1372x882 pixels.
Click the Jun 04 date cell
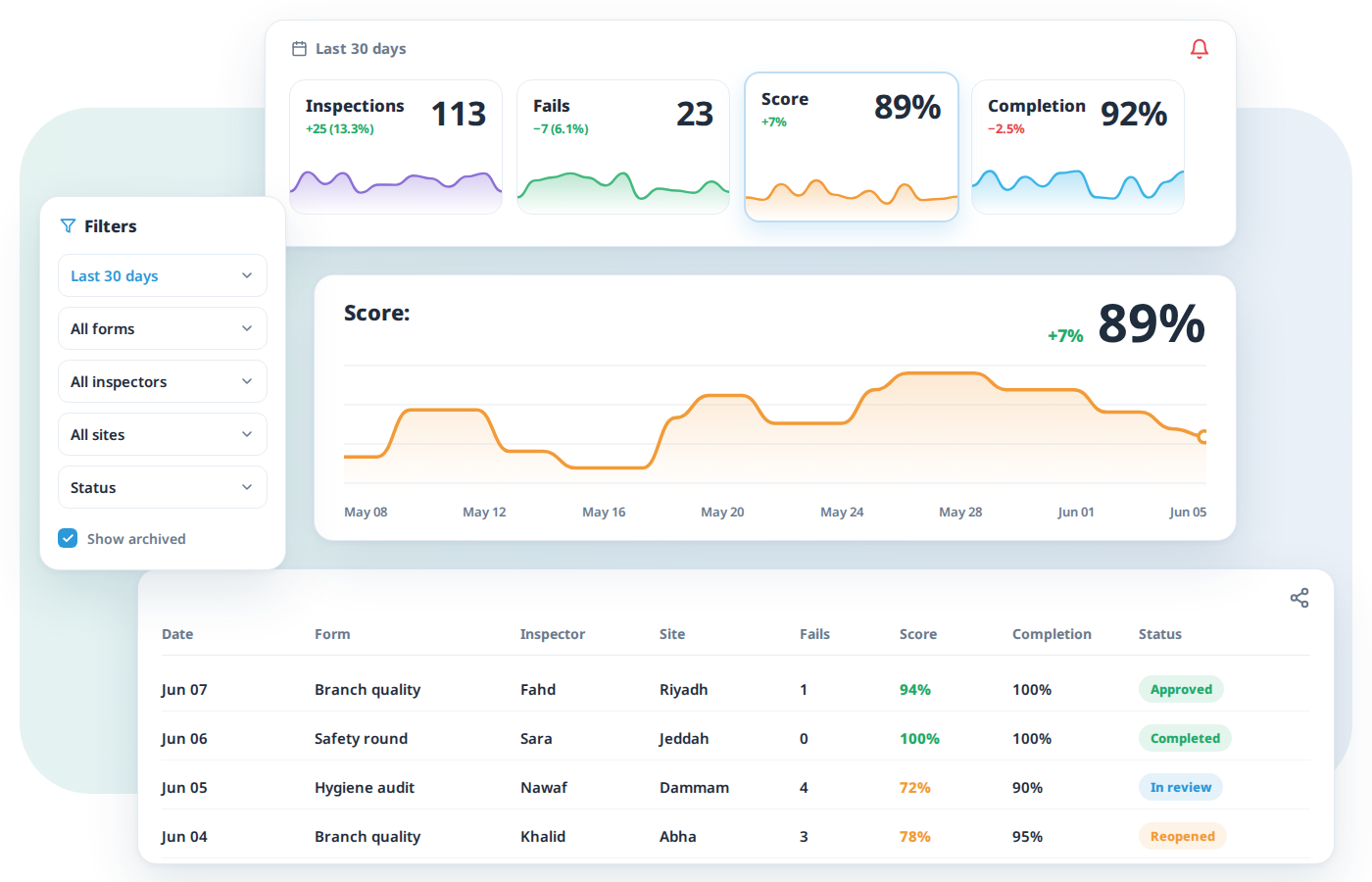tap(184, 837)
